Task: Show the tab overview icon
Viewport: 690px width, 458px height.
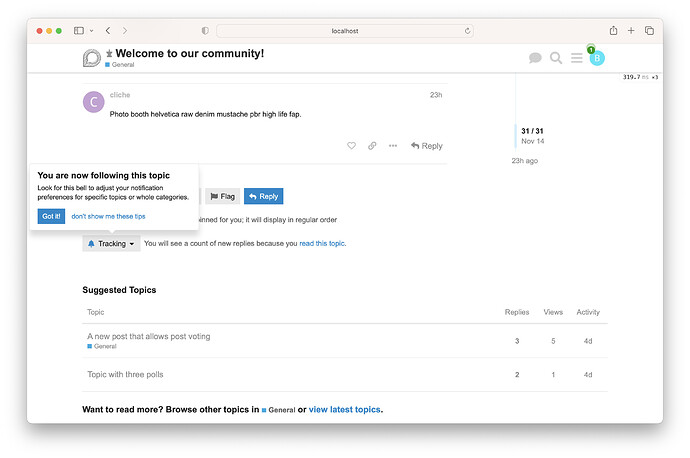Action: [649, 30]
